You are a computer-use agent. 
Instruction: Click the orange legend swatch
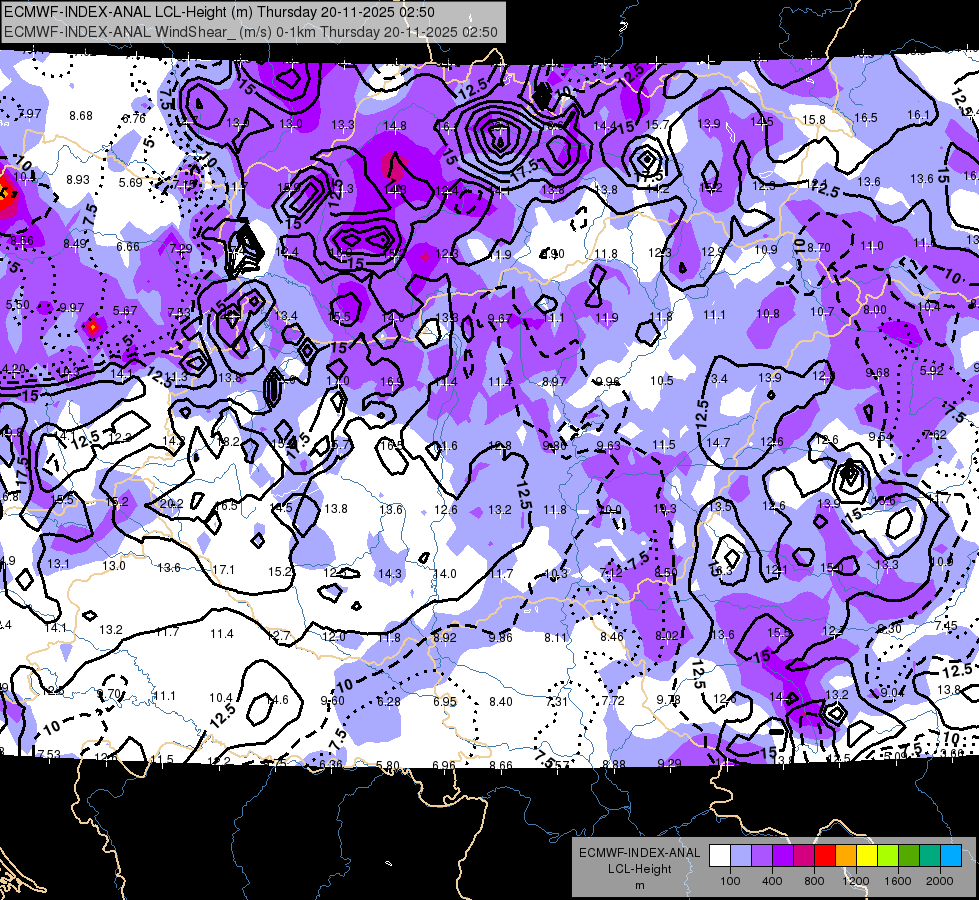tap(846, 856)
